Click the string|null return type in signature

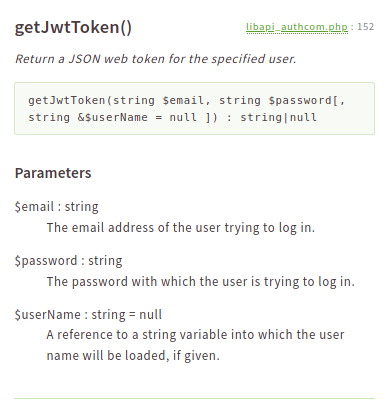click(x=278, y=117)
